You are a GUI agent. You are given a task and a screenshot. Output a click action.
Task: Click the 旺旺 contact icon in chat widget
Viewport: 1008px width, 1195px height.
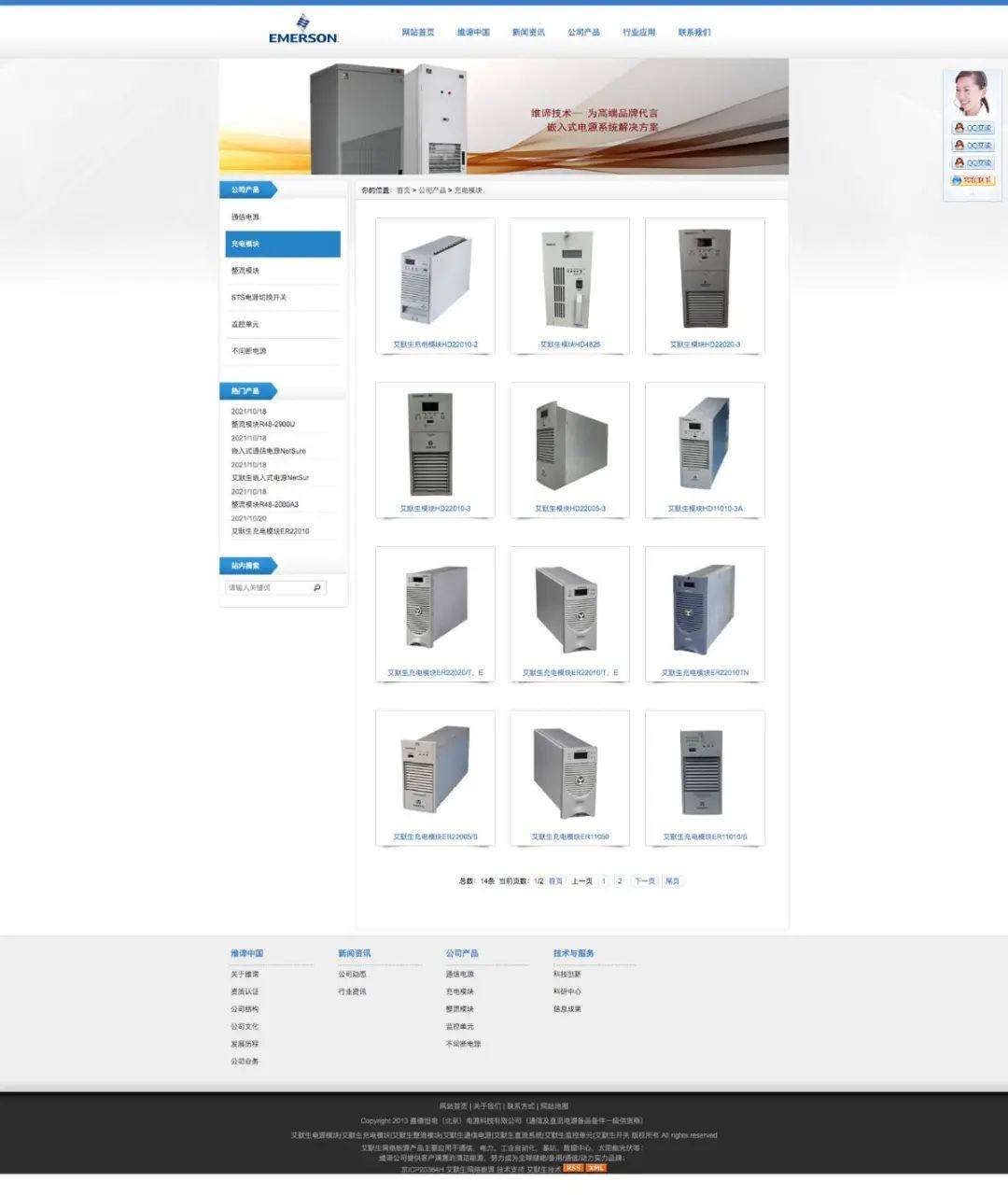(x=973, y=180)
